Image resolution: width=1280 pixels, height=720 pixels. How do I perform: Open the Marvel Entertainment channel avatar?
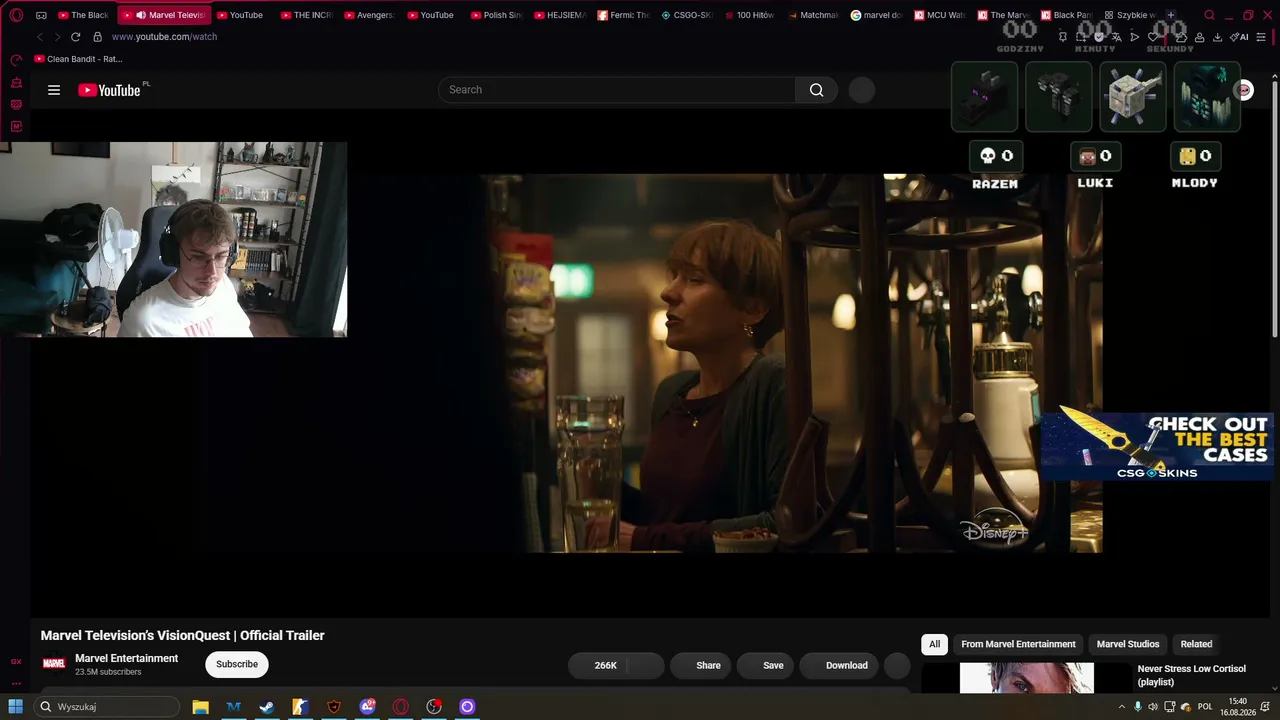point(54,664)
